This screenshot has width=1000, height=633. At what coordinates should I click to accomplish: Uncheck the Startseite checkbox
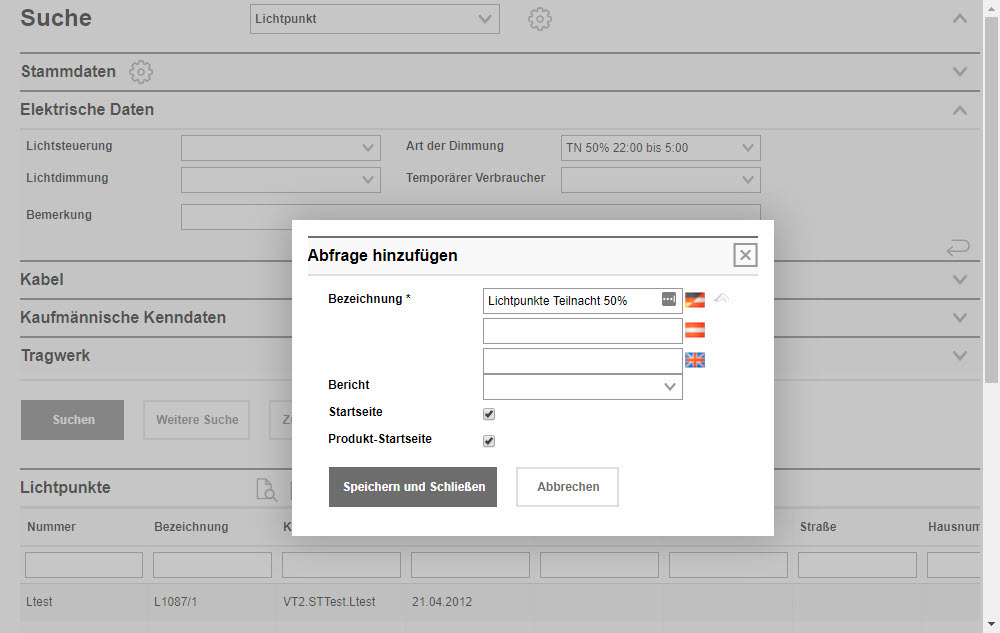point(489,414)
